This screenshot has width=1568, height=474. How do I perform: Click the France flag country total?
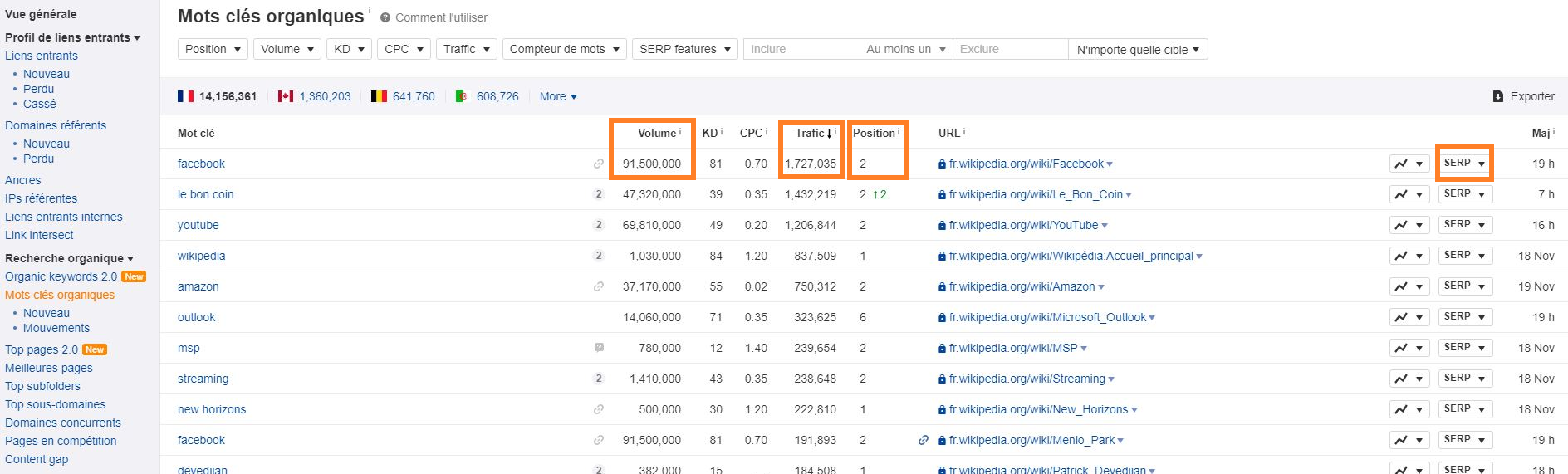point(217,96)
